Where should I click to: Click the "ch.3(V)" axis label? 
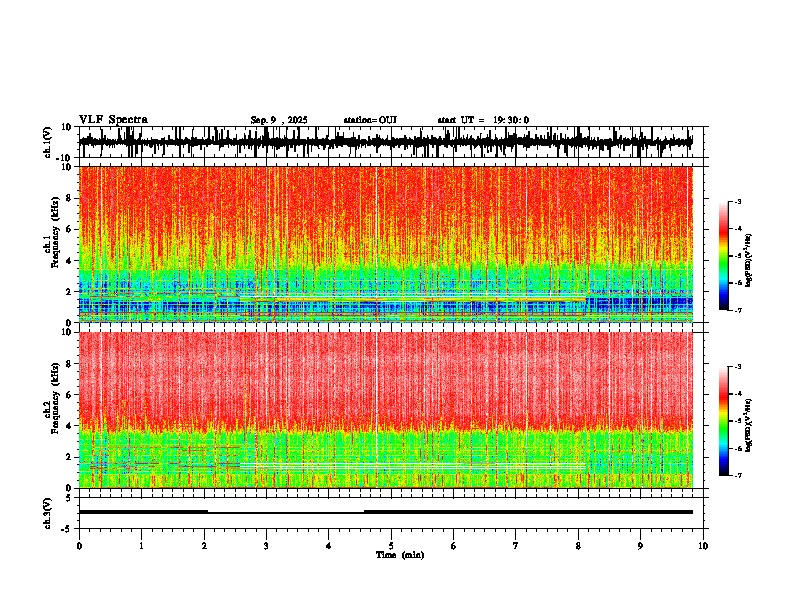[x=47, y=514]
